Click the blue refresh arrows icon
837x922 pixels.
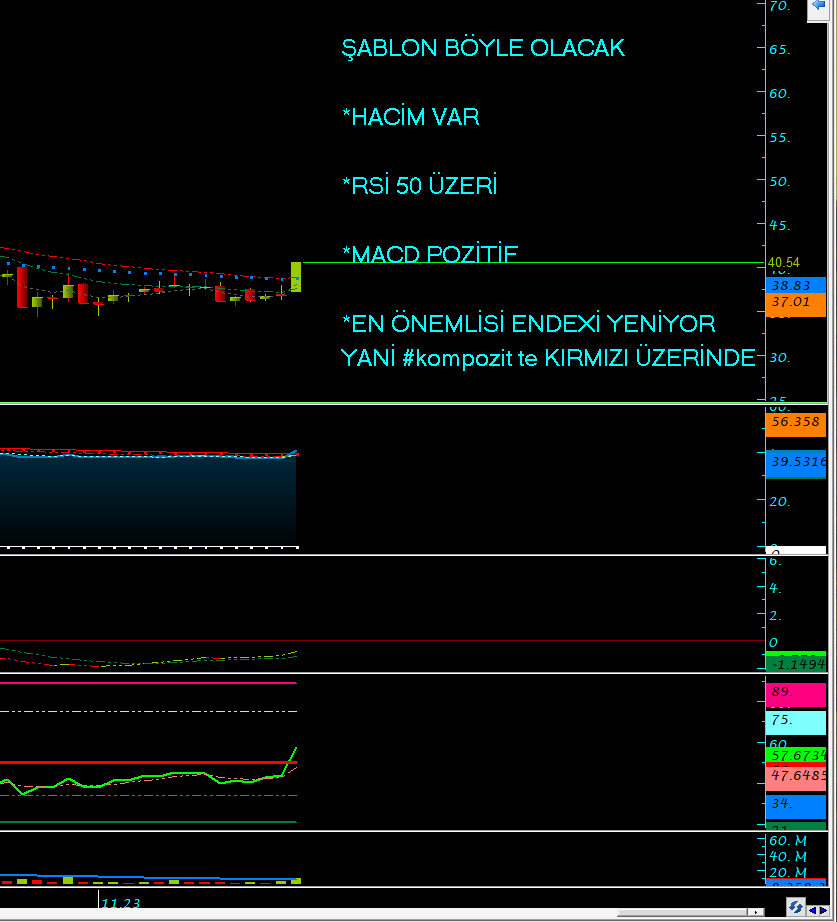pos(795,907)
